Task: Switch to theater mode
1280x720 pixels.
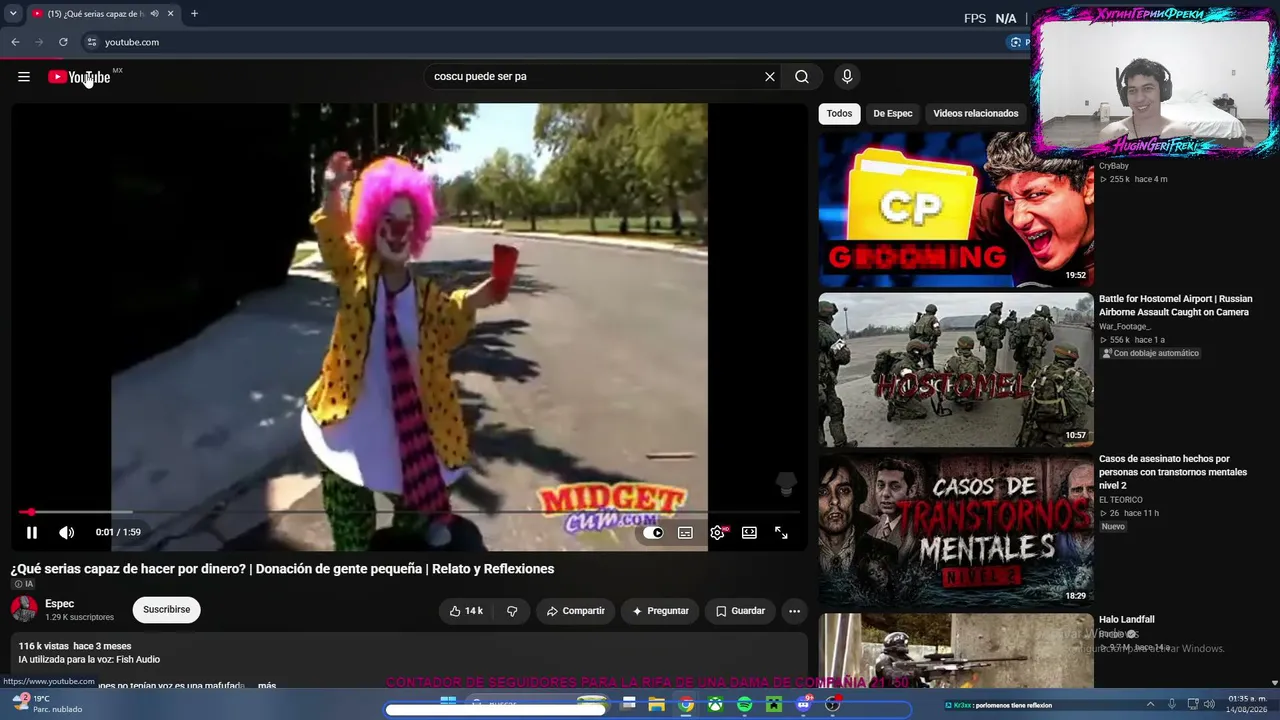Action: pyautogui.click(x=749, y=533)
